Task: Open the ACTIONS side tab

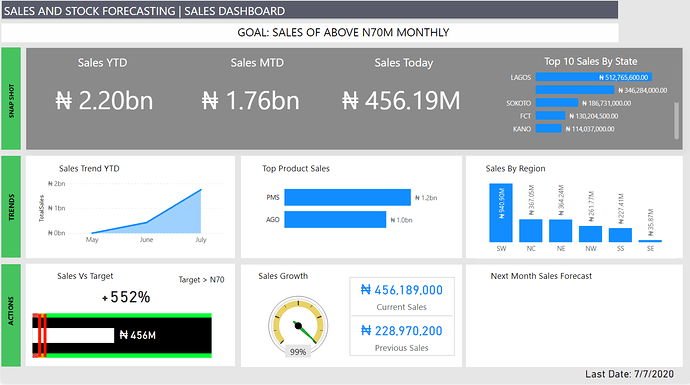Action: click(x=11, y=315)
